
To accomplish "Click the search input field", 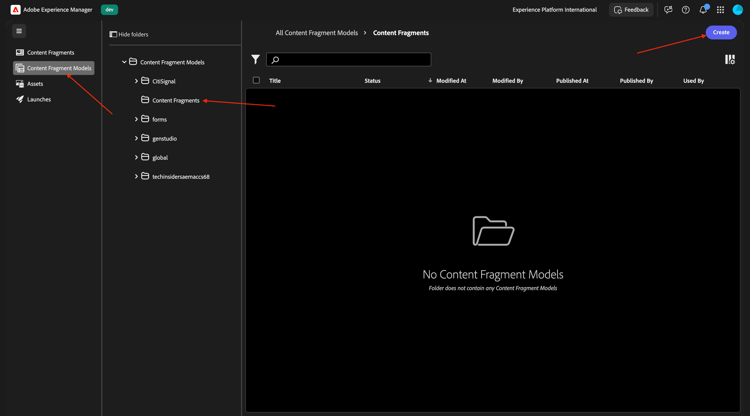I will (349, 59).
